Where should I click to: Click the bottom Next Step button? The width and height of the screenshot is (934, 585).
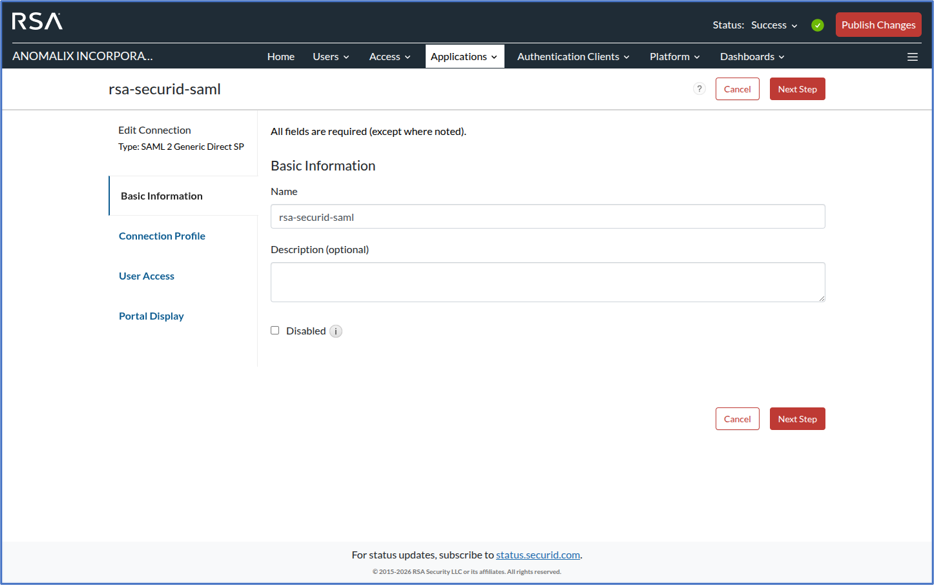click(x=797, y=419)
